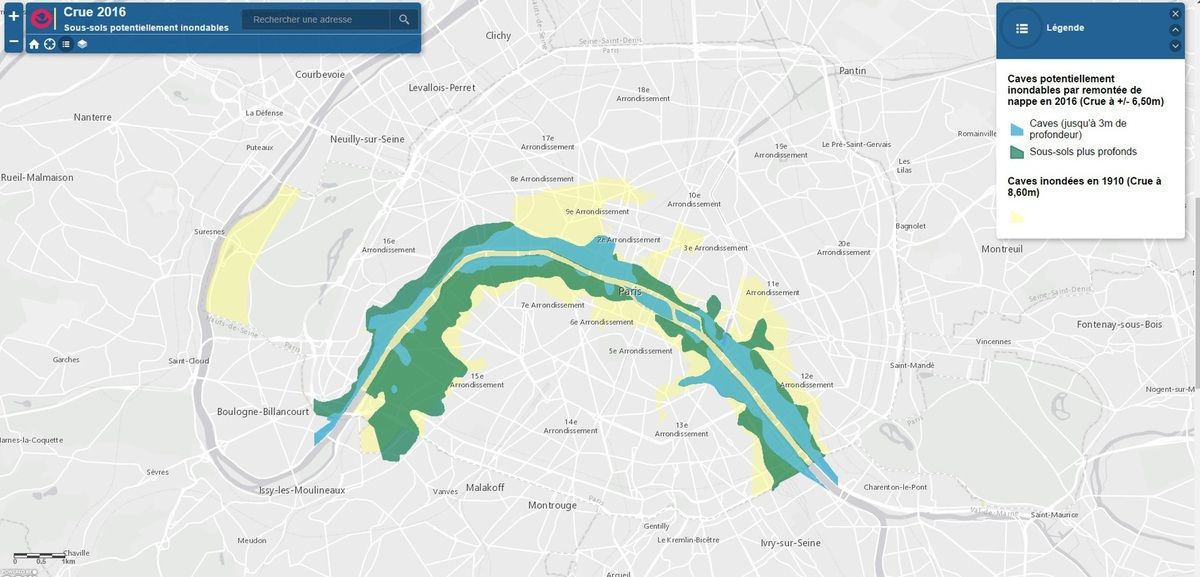Click the 'Montrouge' map label
The width and height of the screenshot is (1200, 577).
coord(552,505)
